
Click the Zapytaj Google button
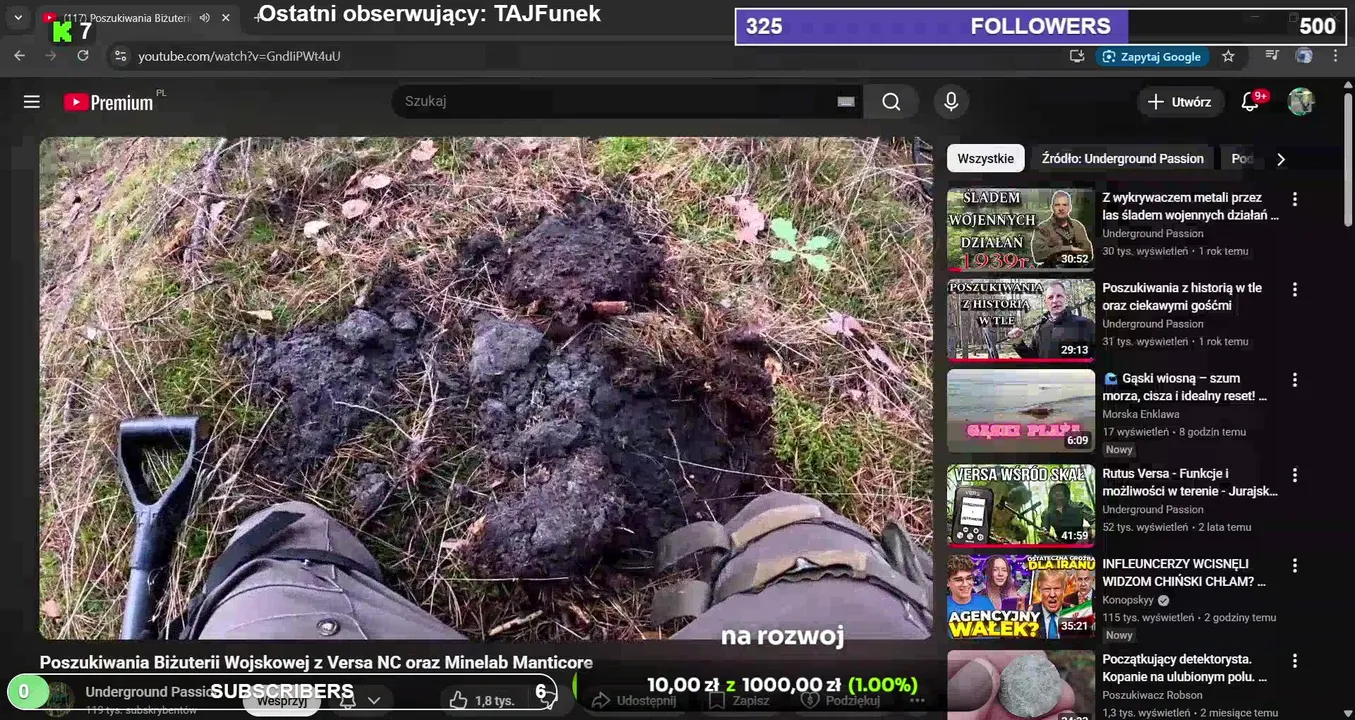coord(1152,56)
